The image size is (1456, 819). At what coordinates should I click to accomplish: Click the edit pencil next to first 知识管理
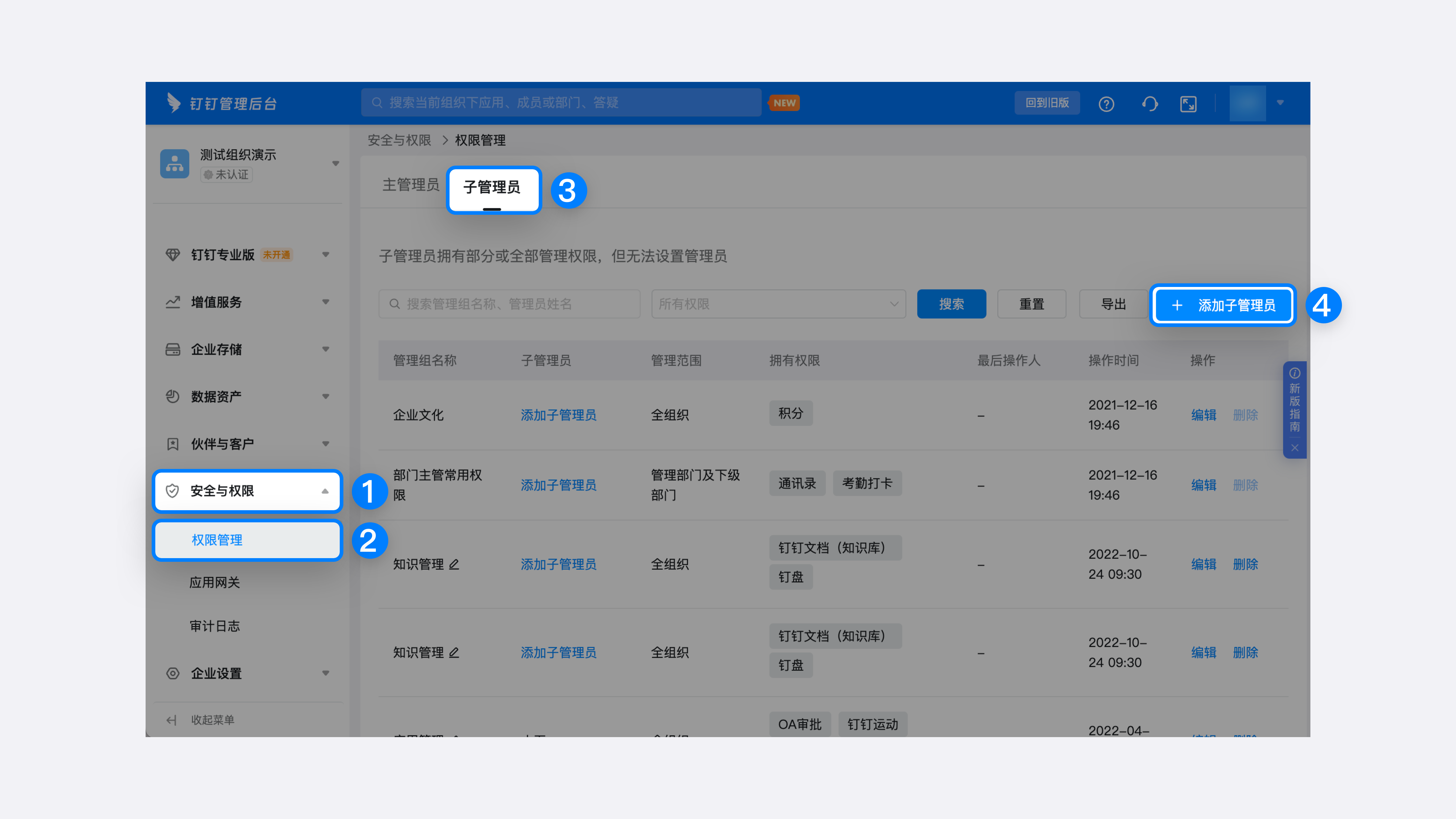pos(454,564)
